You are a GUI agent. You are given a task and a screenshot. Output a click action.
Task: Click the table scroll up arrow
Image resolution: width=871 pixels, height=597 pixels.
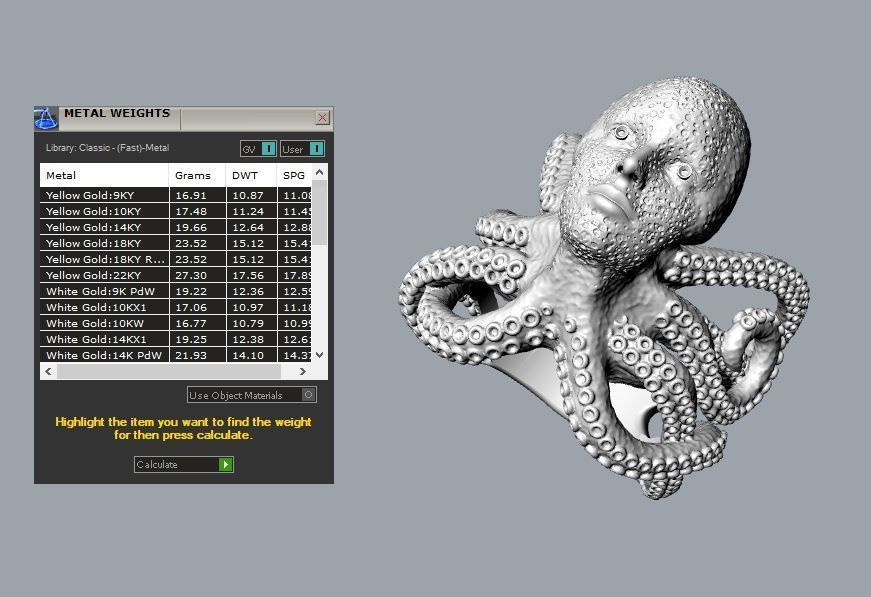tap(319, 172)
